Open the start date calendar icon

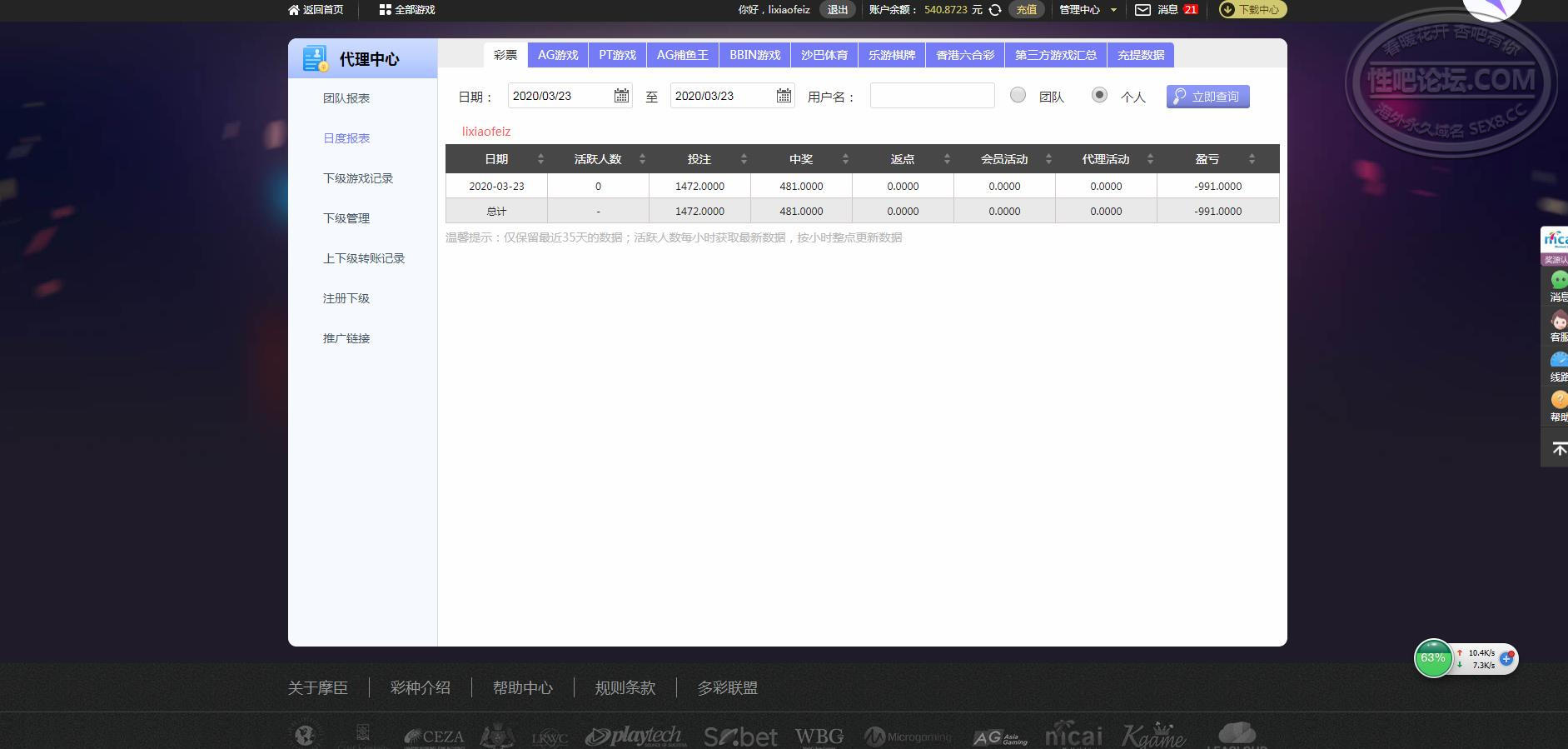(621, 96)
